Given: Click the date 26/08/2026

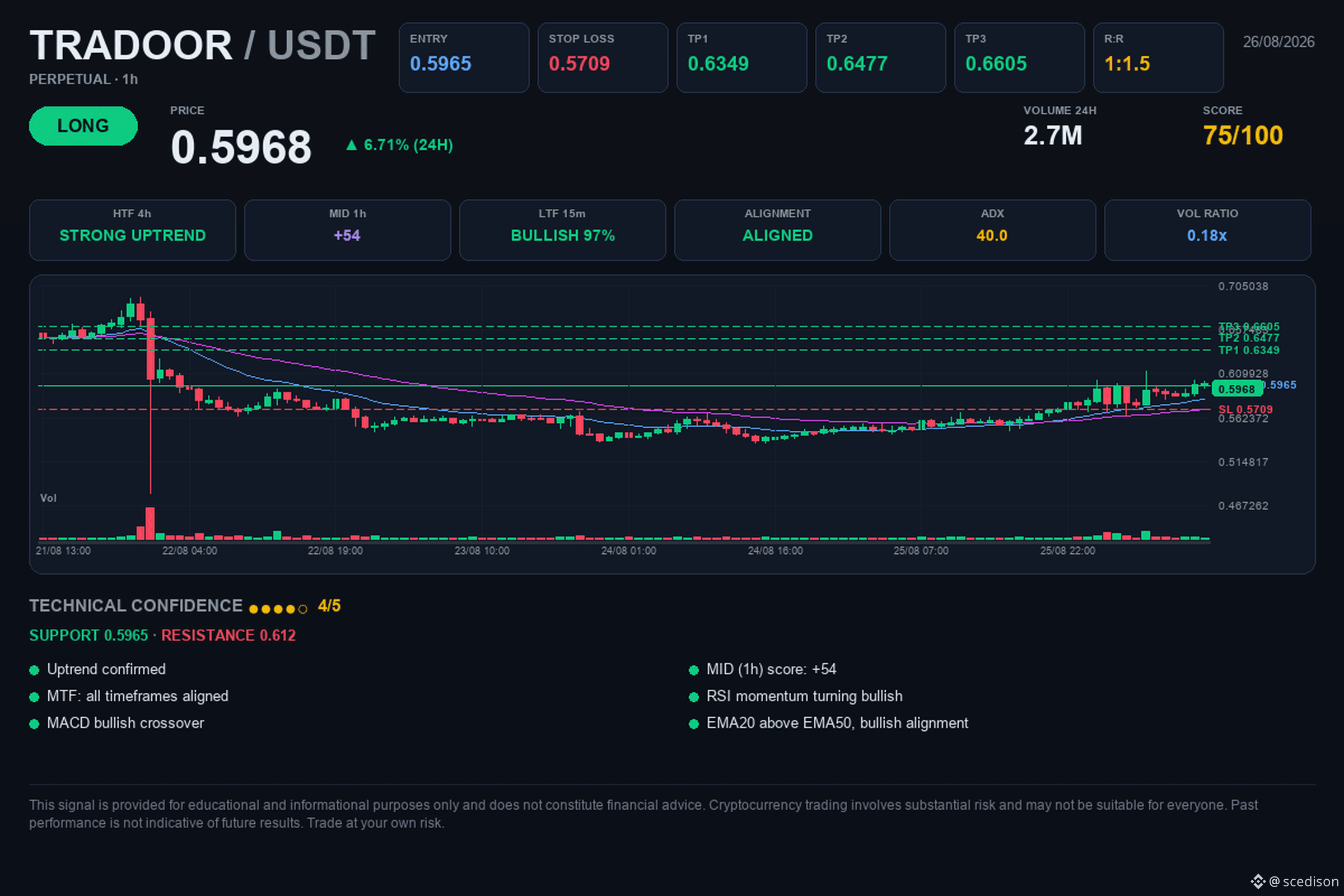Looking at the screenshot, I should pyautogui.click(x=1279, y=41).
